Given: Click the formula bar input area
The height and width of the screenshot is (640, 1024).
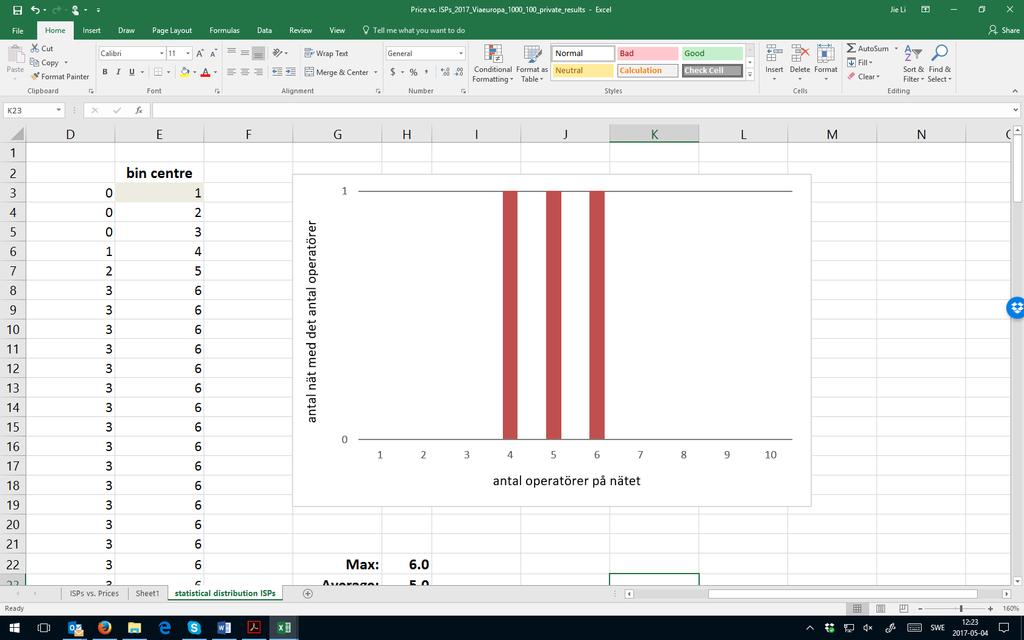Looking at the screenshot, I should [x=581, y=110].
